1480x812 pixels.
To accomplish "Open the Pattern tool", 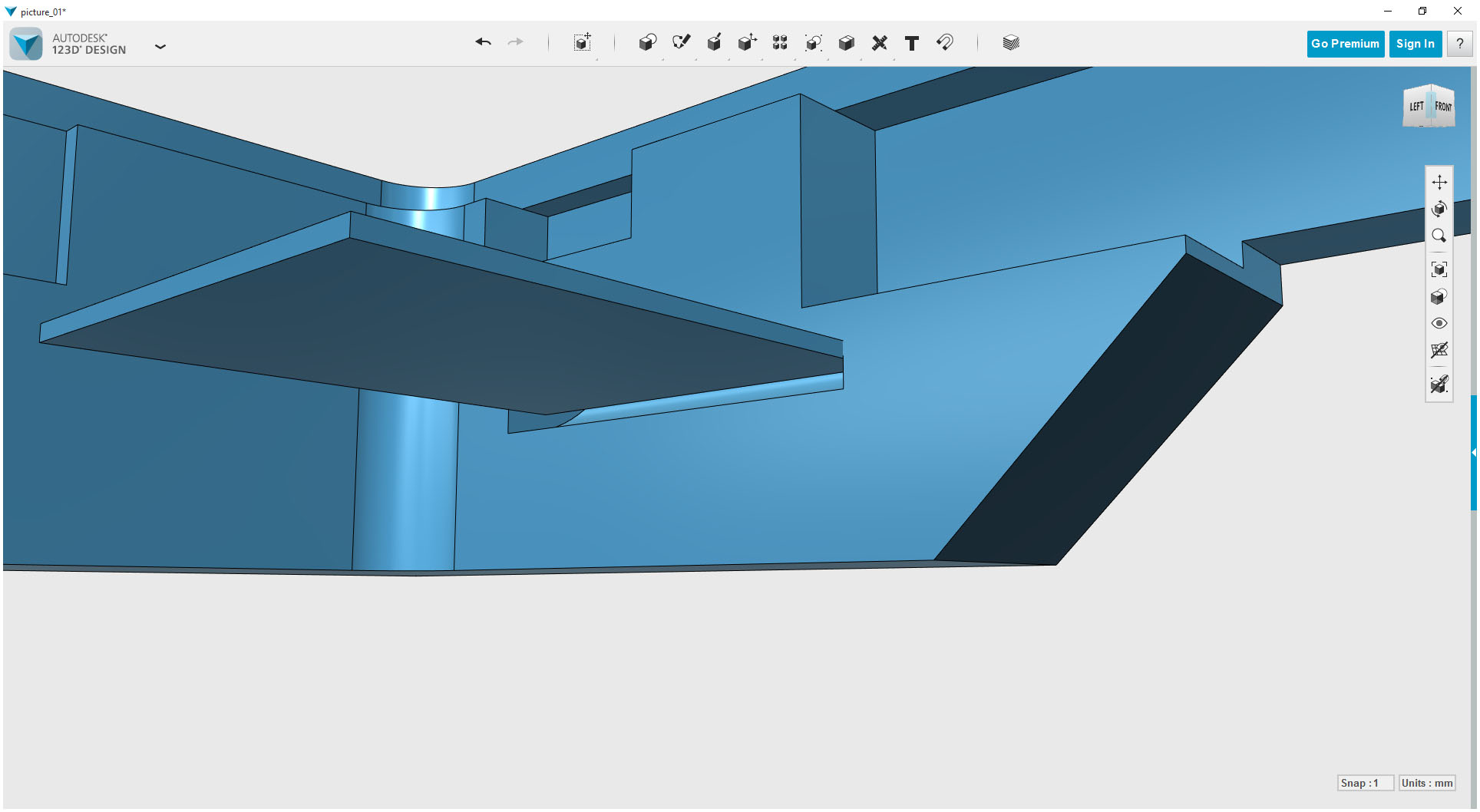I will point(779,43).
